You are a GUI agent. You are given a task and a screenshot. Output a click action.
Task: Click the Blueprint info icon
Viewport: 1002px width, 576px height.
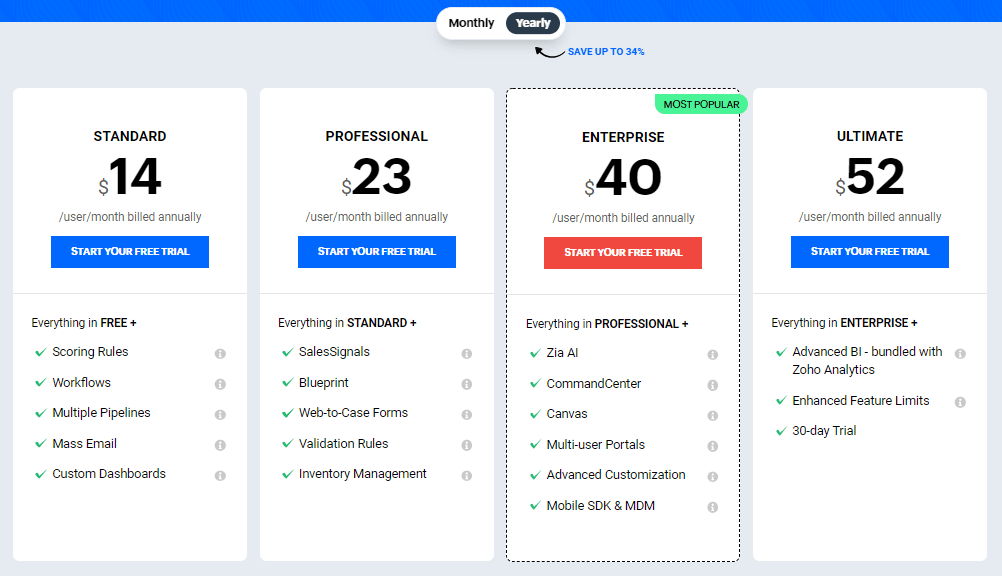click(x=466, y=383)
